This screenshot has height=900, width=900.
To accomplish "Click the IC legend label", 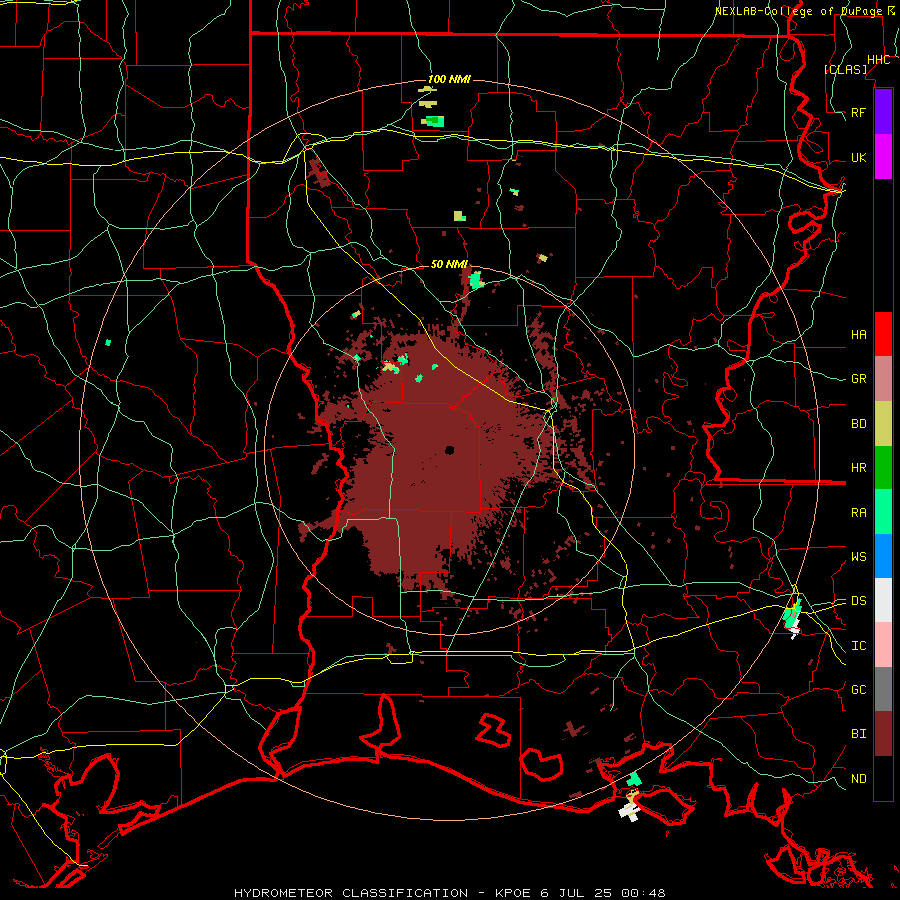I will click(858, 646).
